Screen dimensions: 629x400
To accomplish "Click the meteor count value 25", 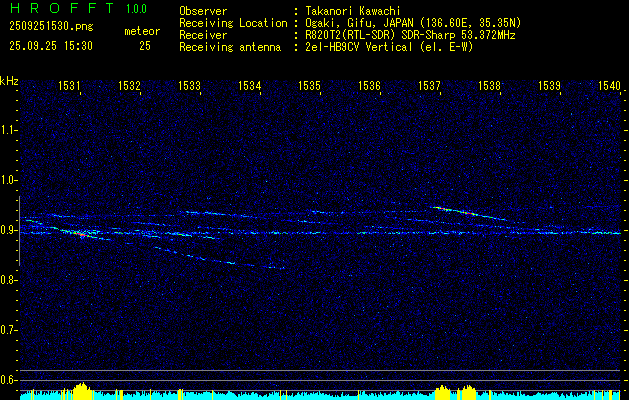I will coord(145,46).
